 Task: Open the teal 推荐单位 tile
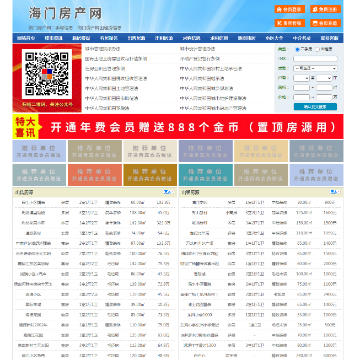pos(206,175)
